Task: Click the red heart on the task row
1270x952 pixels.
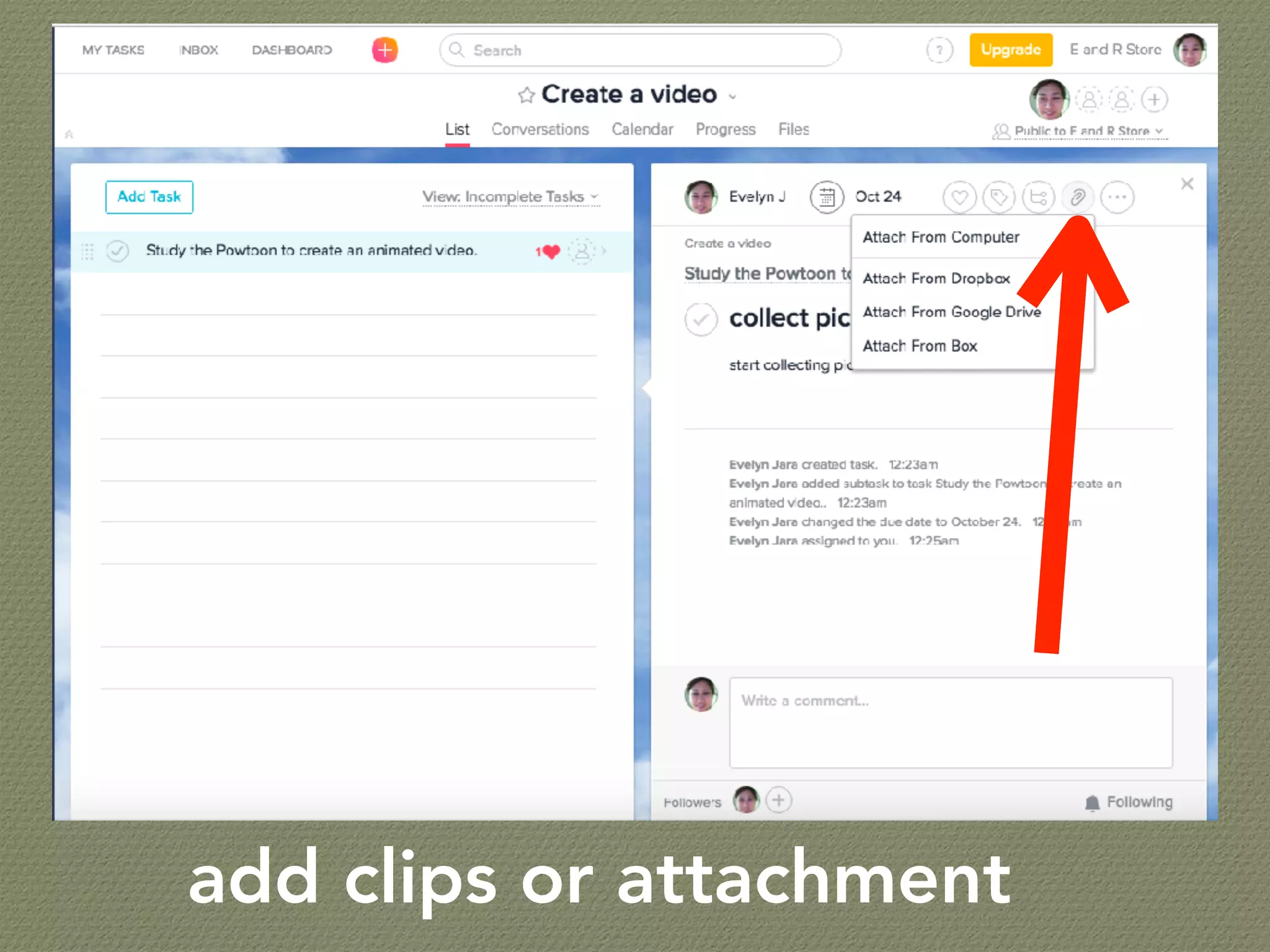Action: (550, 251)
